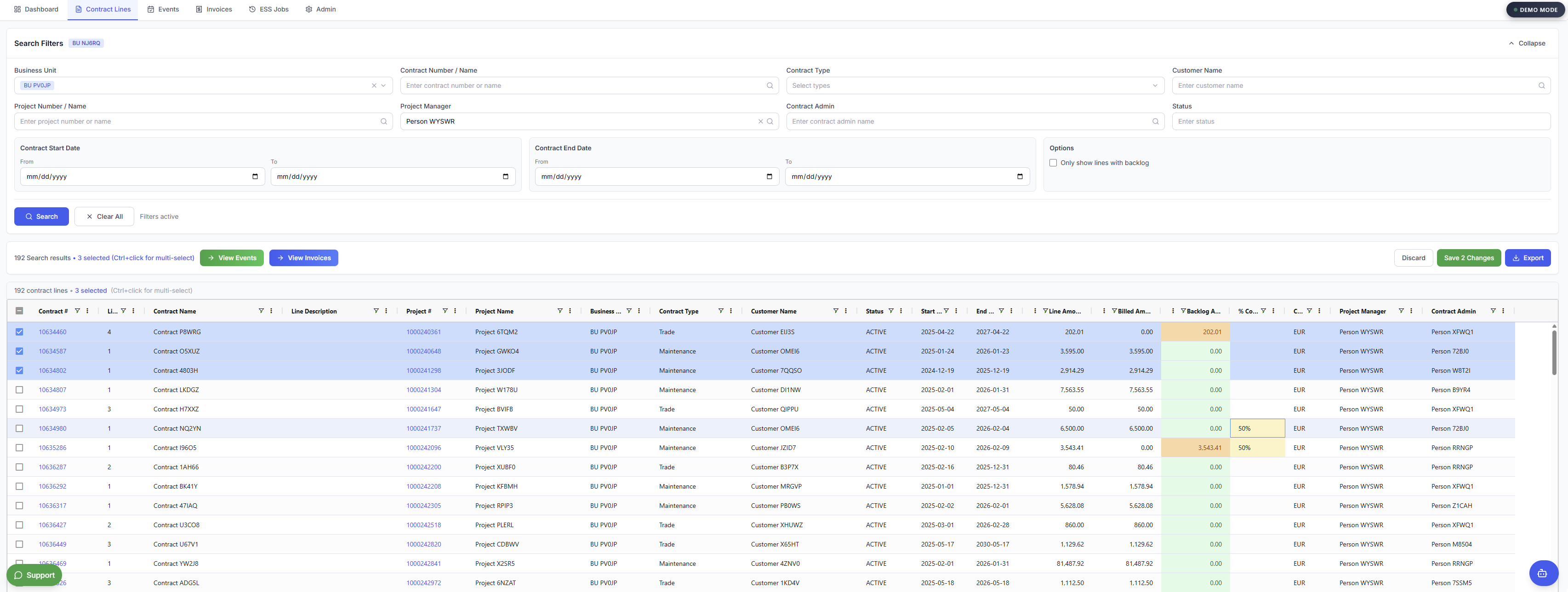Viewport: 1568px width, 592px height.
Task: Open contract line 10634460 link
Action: point(52,331)
